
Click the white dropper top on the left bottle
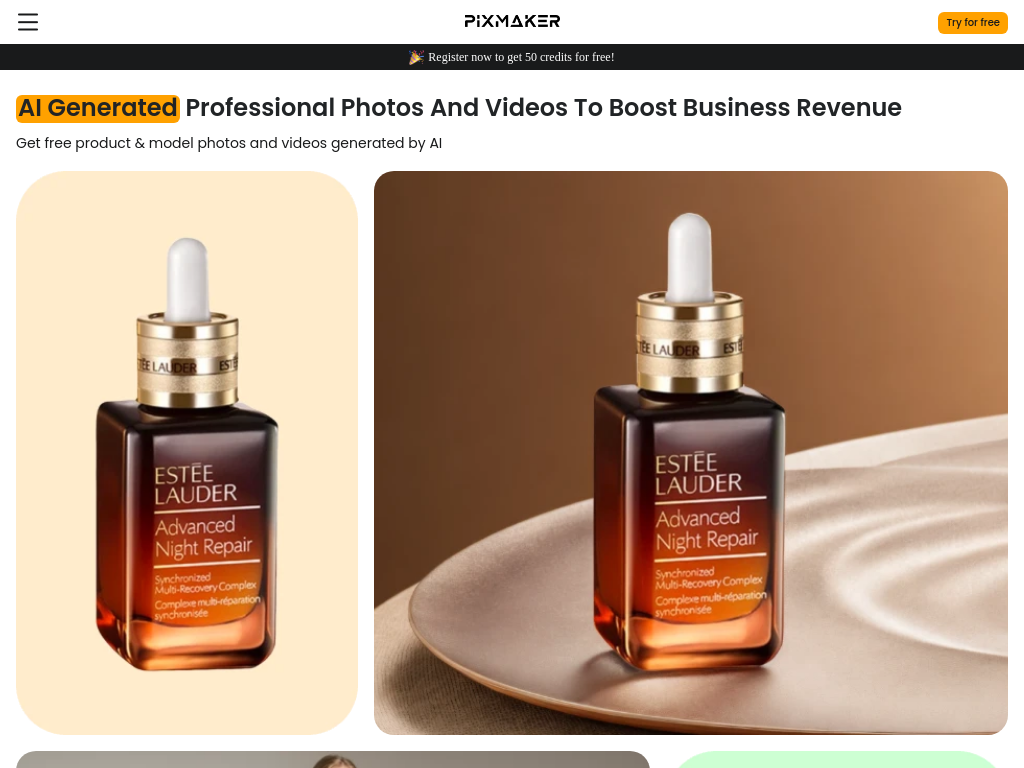coord(187,278)
